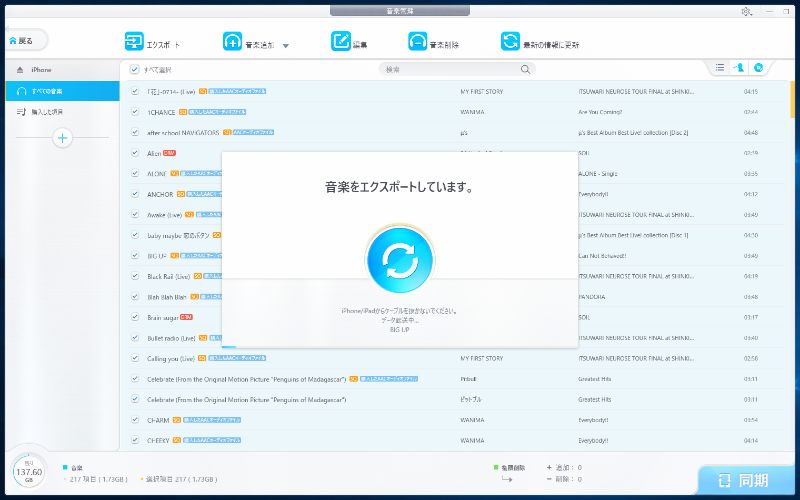
Task: Select the Blah Blah Blah track title
Action: [x=167, y=297]
